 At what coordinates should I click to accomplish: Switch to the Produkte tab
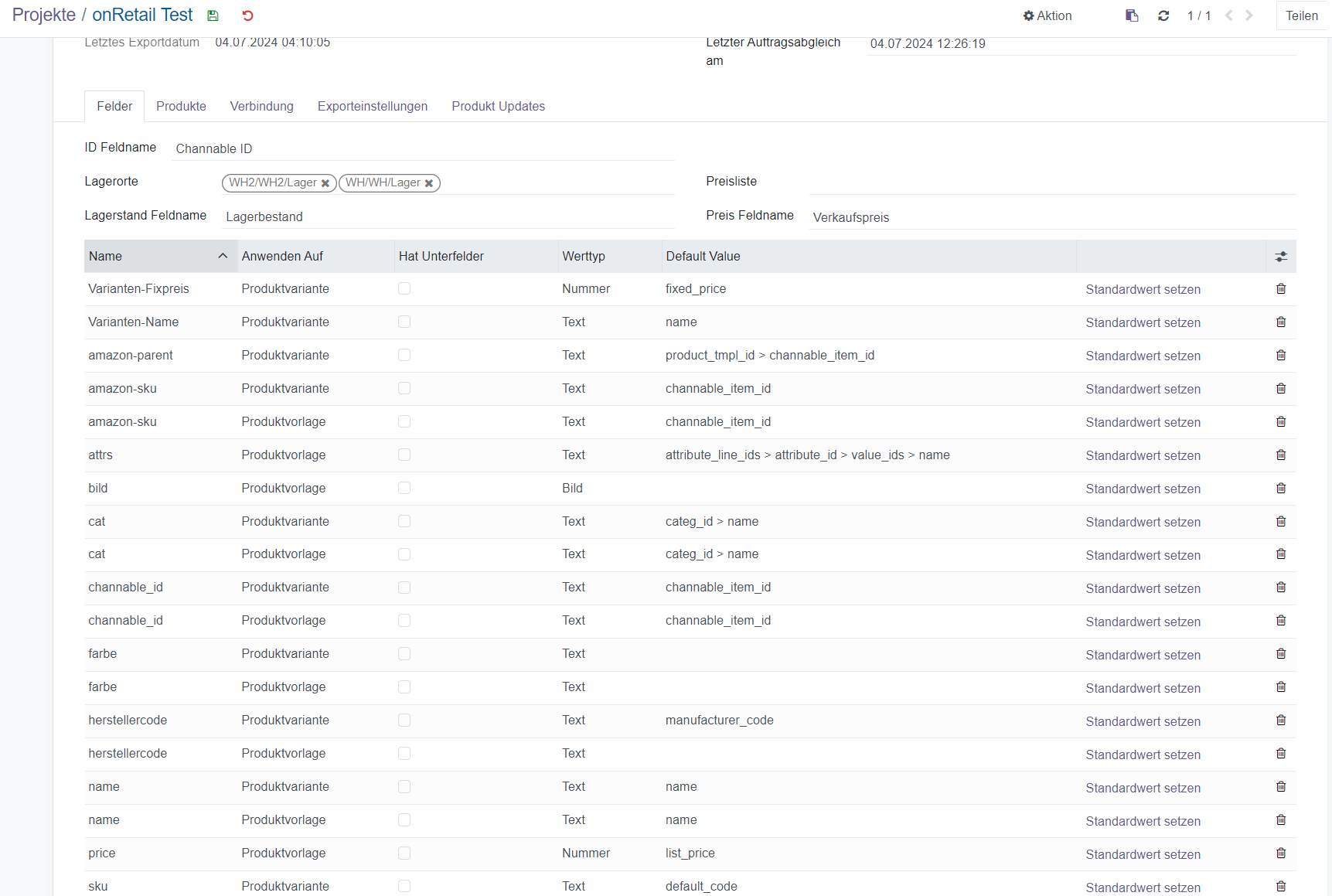point(181,107)
